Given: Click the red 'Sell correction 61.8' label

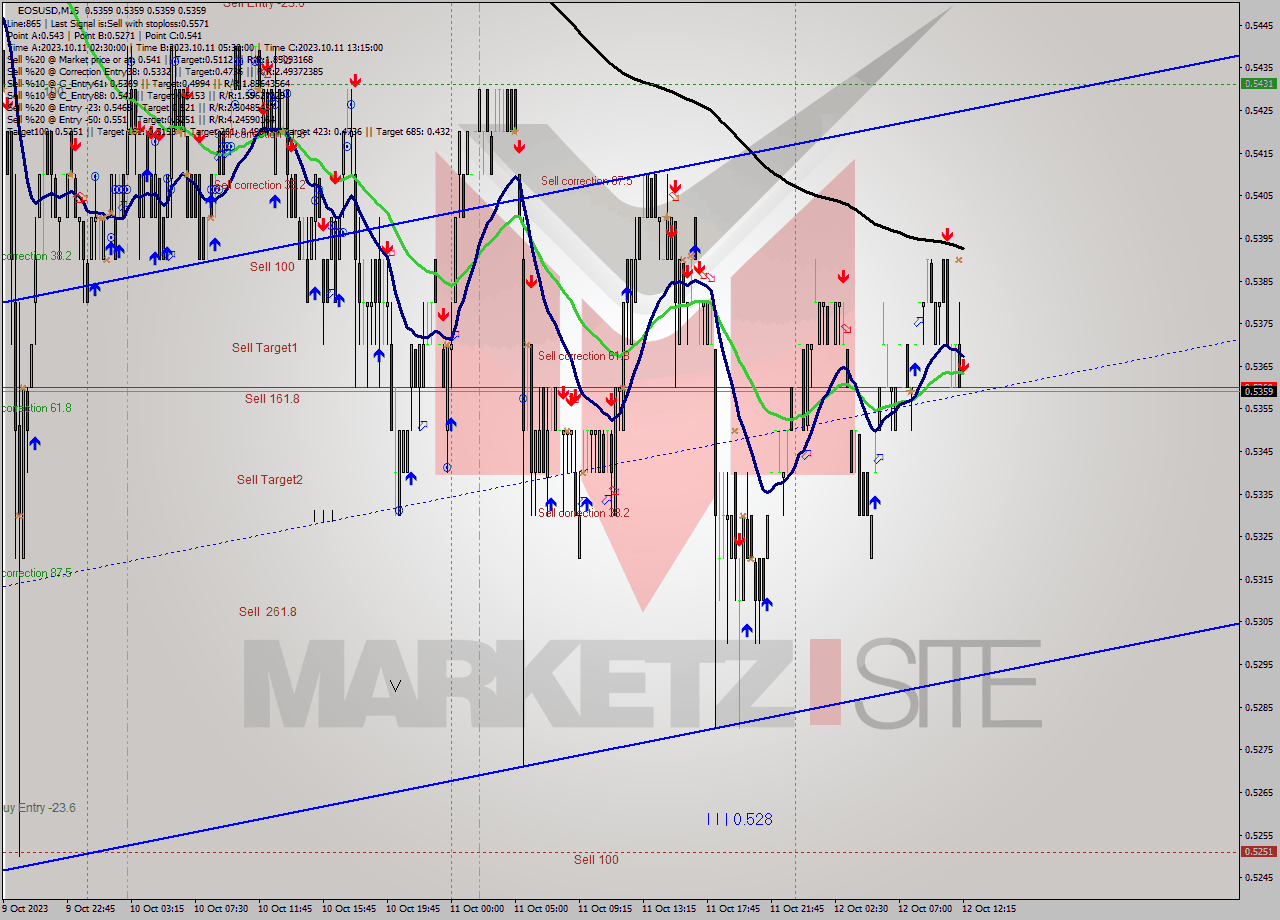Looking at the screenshot, I should click(x=583, y=356).
